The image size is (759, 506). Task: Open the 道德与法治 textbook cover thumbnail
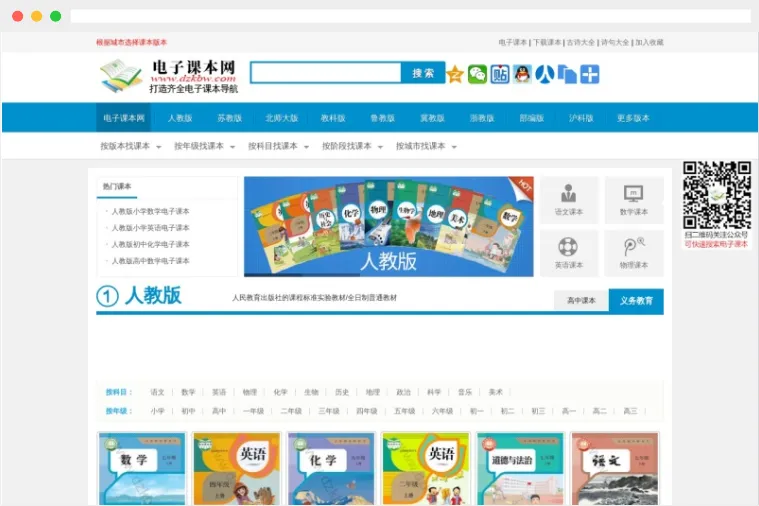[x=520, y=469]
